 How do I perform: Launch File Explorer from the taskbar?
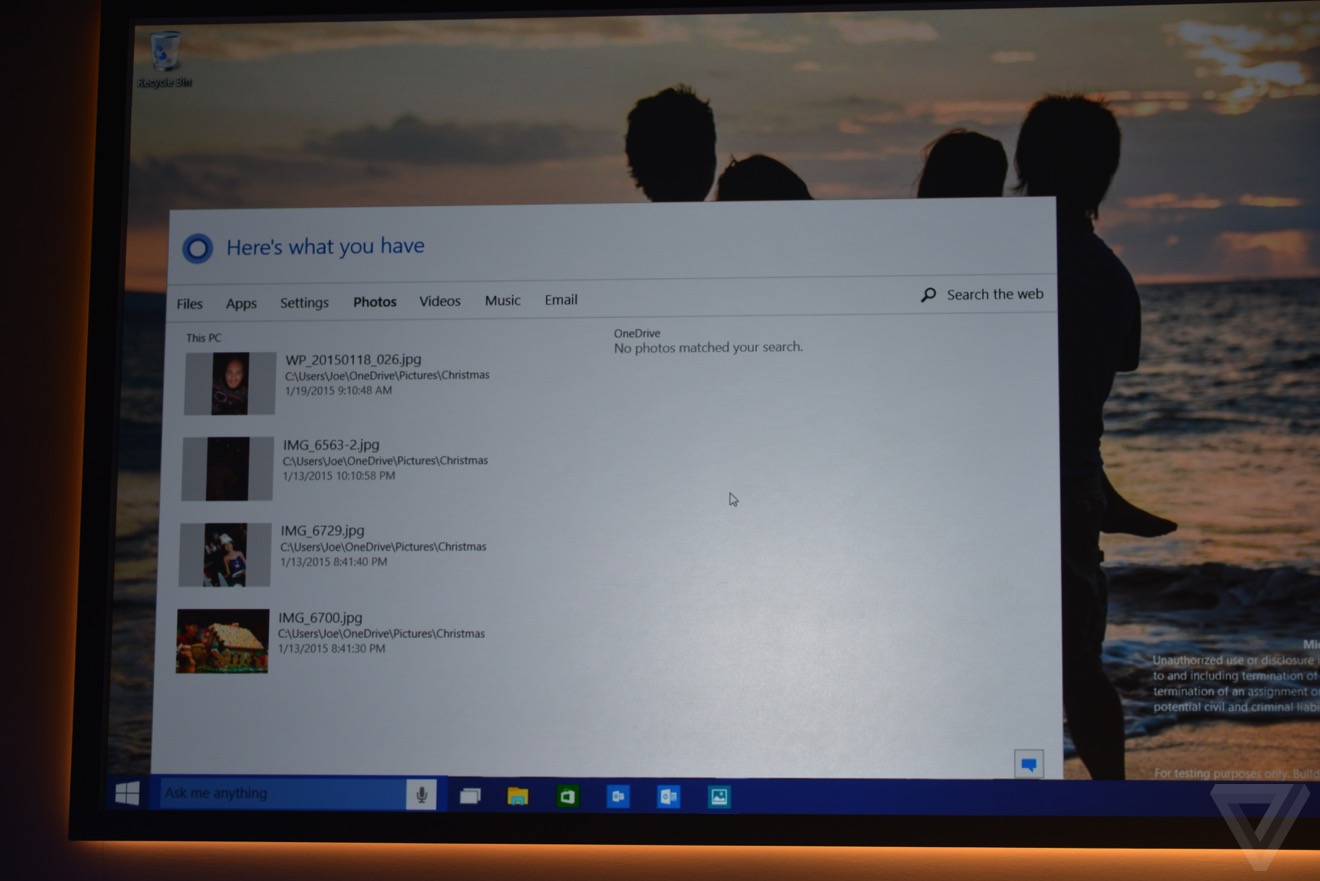point(517,796)
